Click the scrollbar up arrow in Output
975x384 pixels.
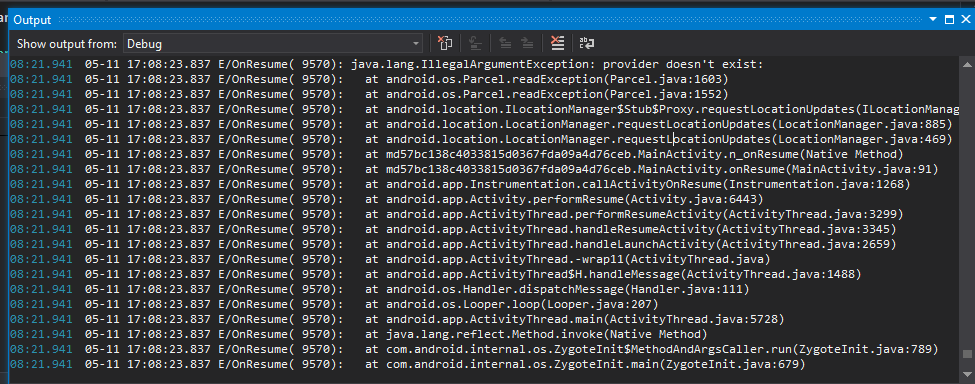(x=967, y=64)
